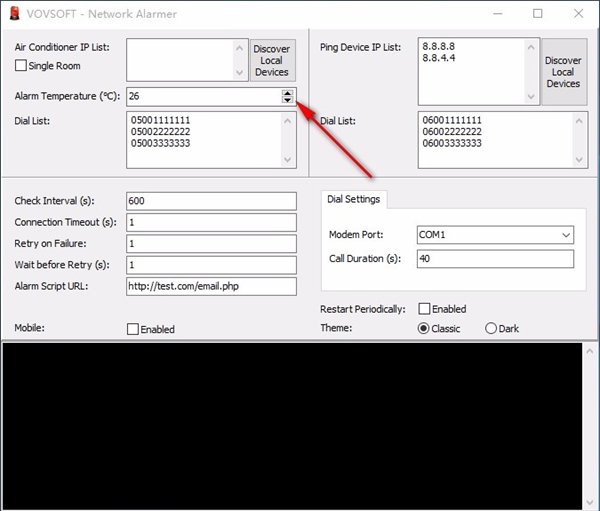Click the Wait before Retry field
600x511 pixels.
(211, 265)
